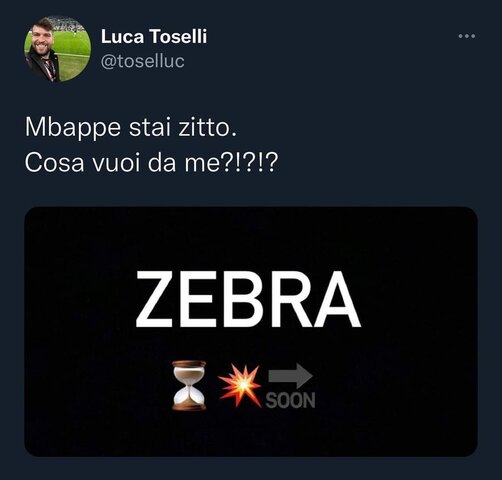Click the large ZEBRA headline text
Viewport: 502px width, 480px height.
click(x=248, y=299)
